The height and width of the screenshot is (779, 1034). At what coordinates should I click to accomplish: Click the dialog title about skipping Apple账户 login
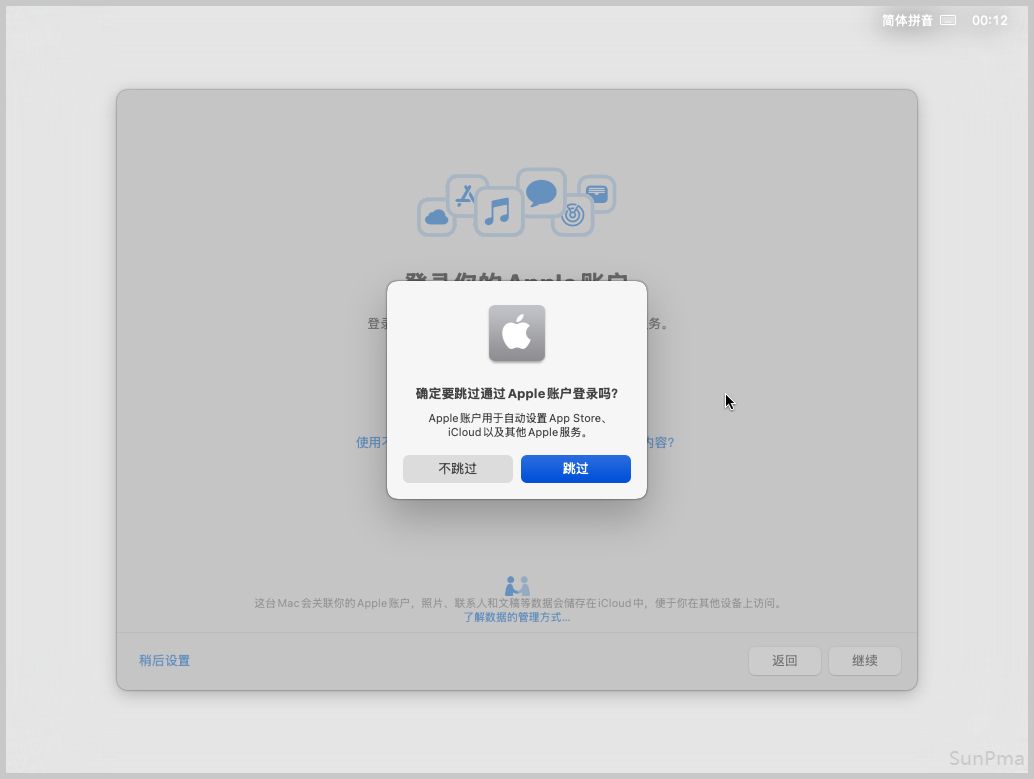tap(517, 394)
